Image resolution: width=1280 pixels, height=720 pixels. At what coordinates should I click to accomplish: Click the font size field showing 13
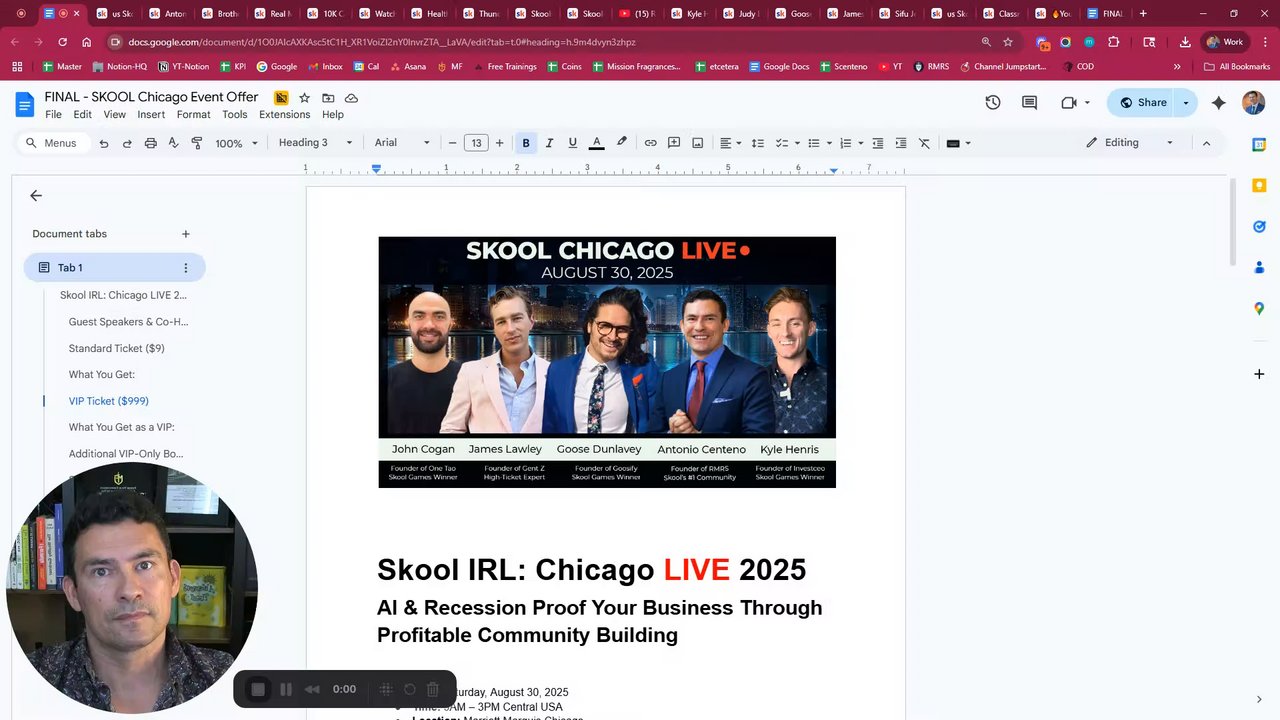[476, 143]
